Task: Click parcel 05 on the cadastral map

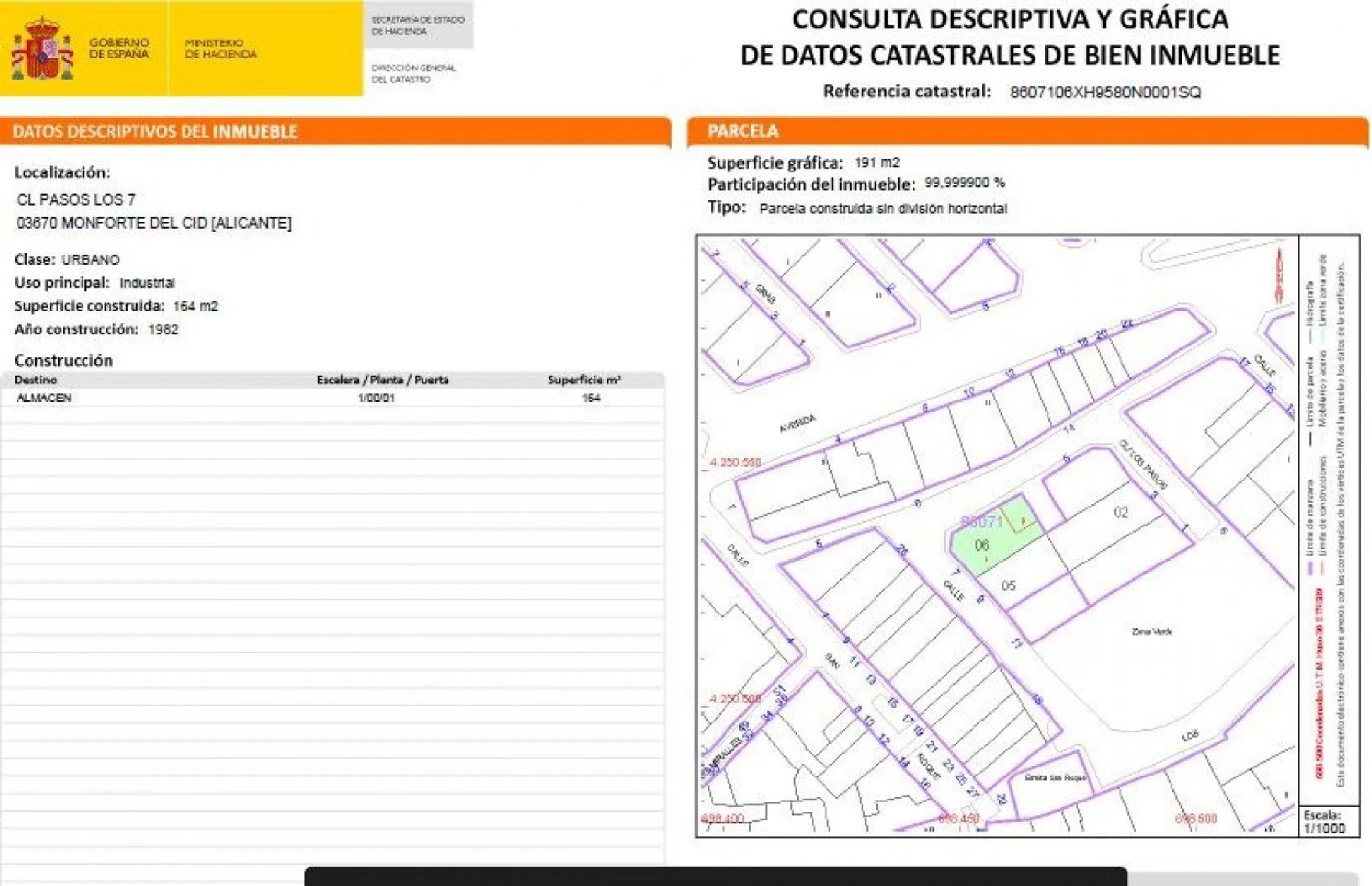Action: click(1008, 585)
